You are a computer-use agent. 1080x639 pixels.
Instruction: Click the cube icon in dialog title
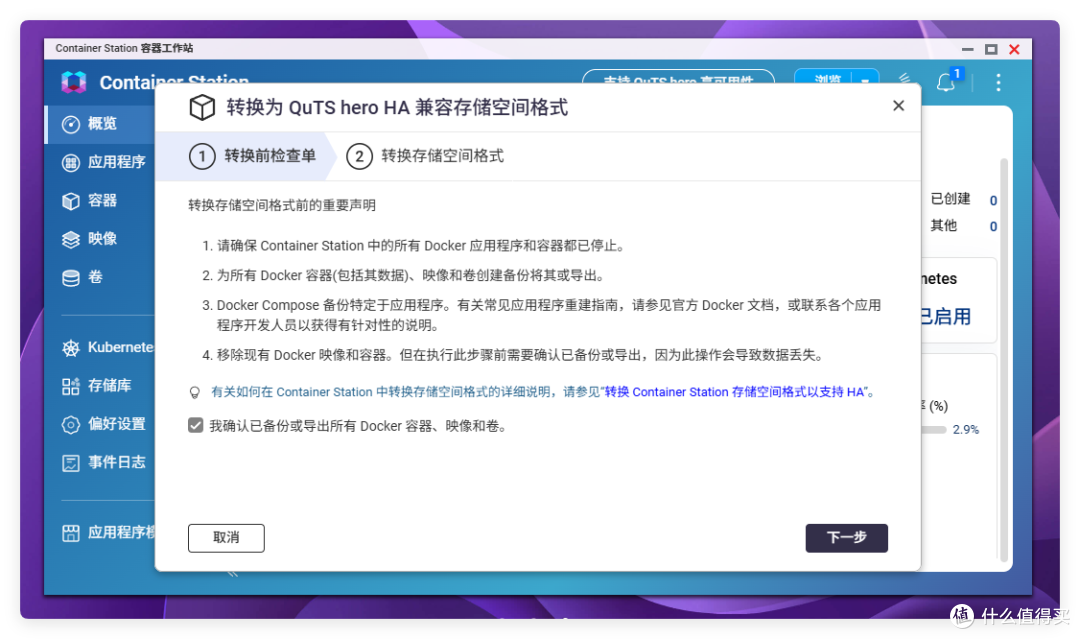pyautogui.click(x=202, y=107)
